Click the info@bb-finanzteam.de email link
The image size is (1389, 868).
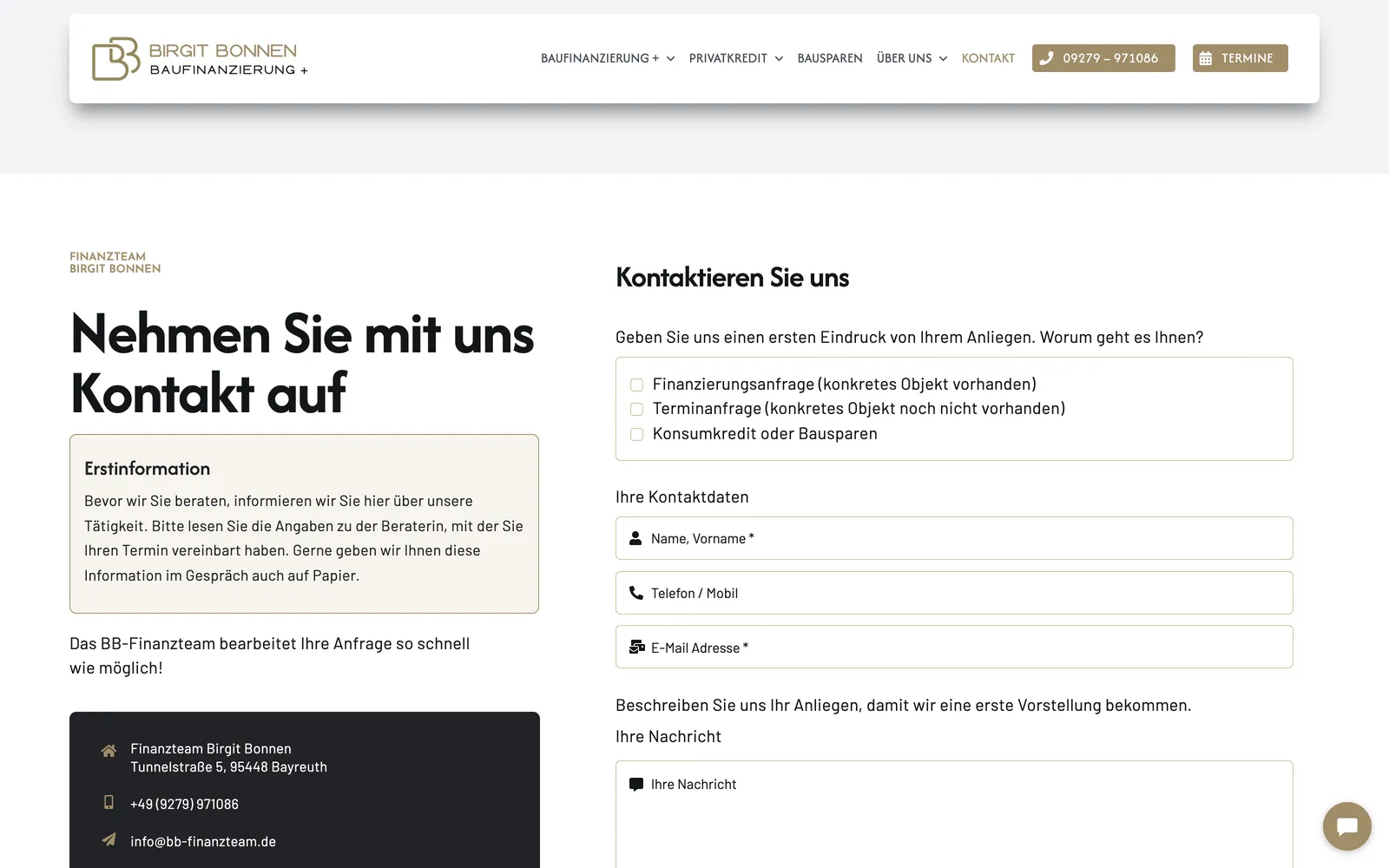tap(203, 842)
